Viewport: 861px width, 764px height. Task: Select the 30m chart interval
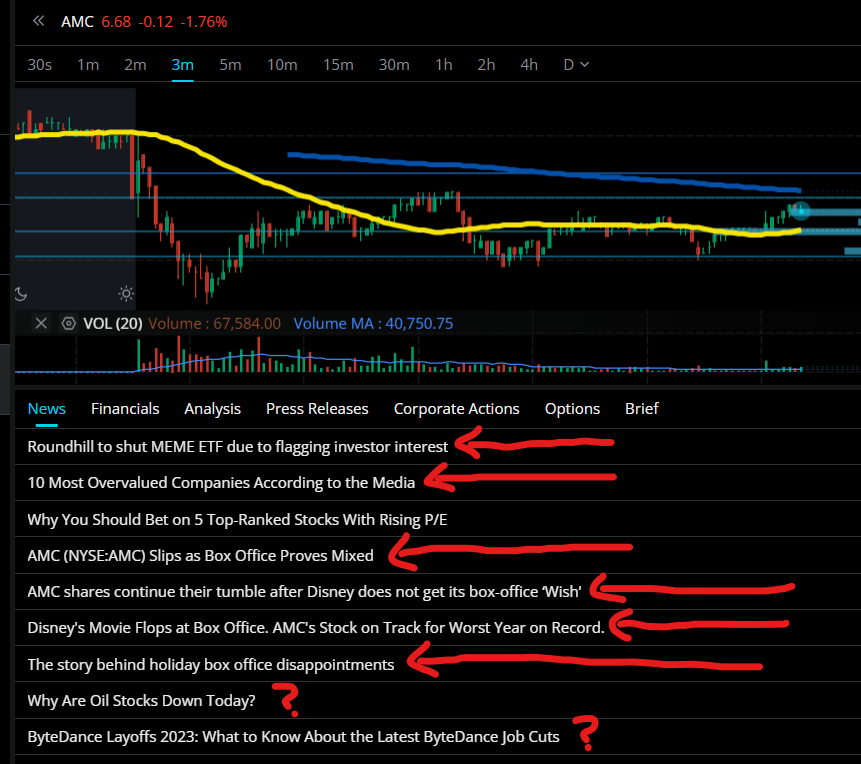pos(394,65)
